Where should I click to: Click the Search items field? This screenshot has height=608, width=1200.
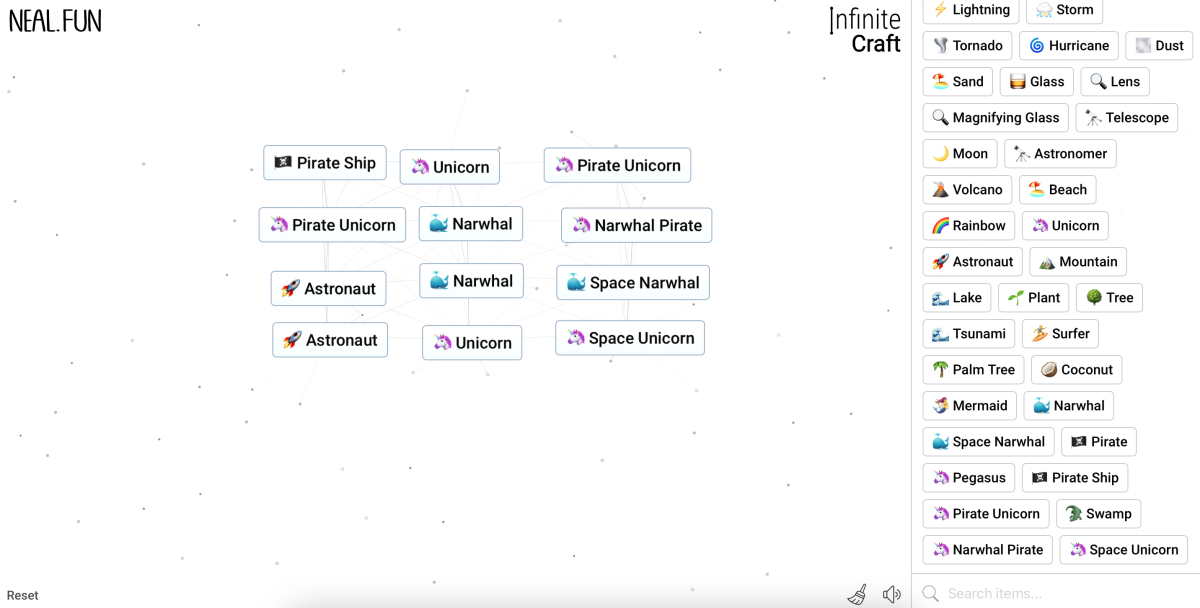pos(1050,592)
